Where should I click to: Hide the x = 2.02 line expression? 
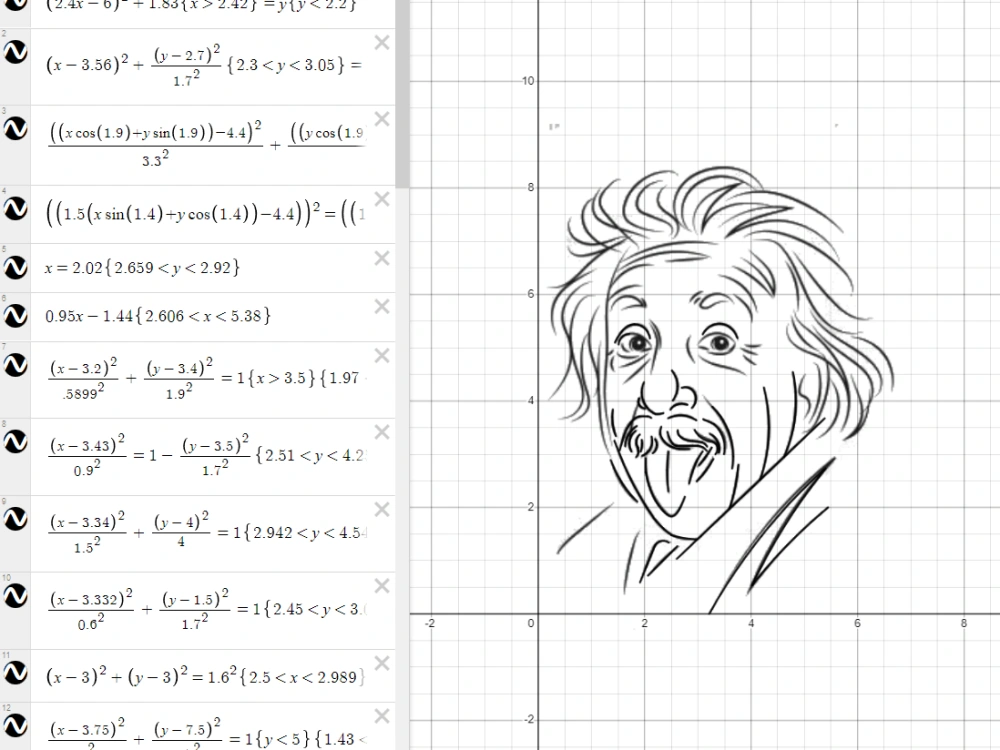pos(15,268)
